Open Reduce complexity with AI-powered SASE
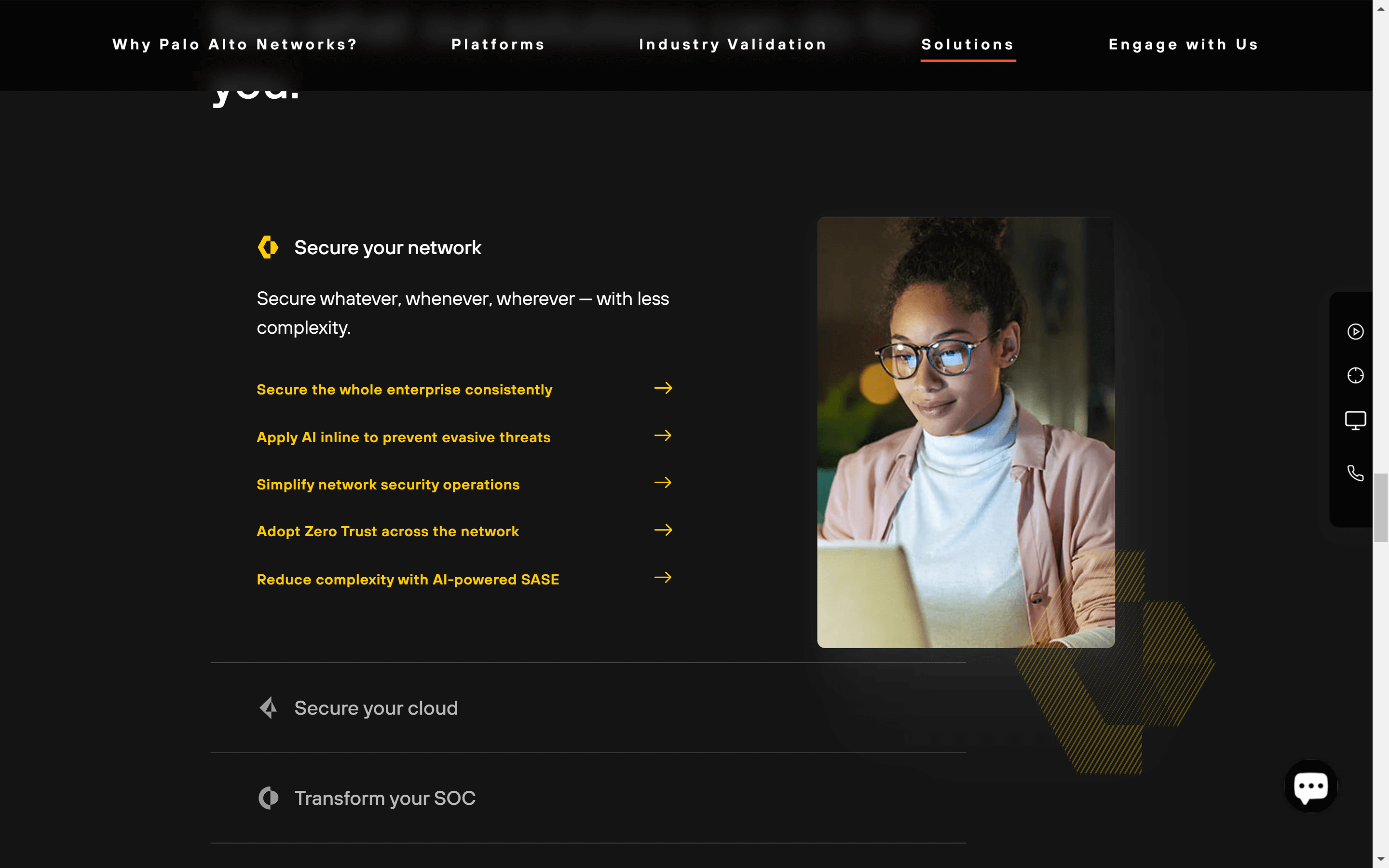 click(x=408, y=579)
